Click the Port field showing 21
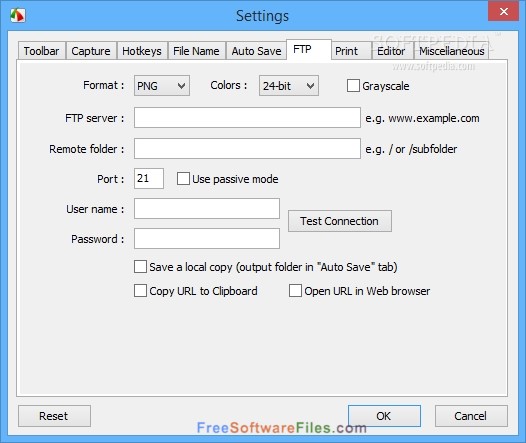 tap(149, 178)
